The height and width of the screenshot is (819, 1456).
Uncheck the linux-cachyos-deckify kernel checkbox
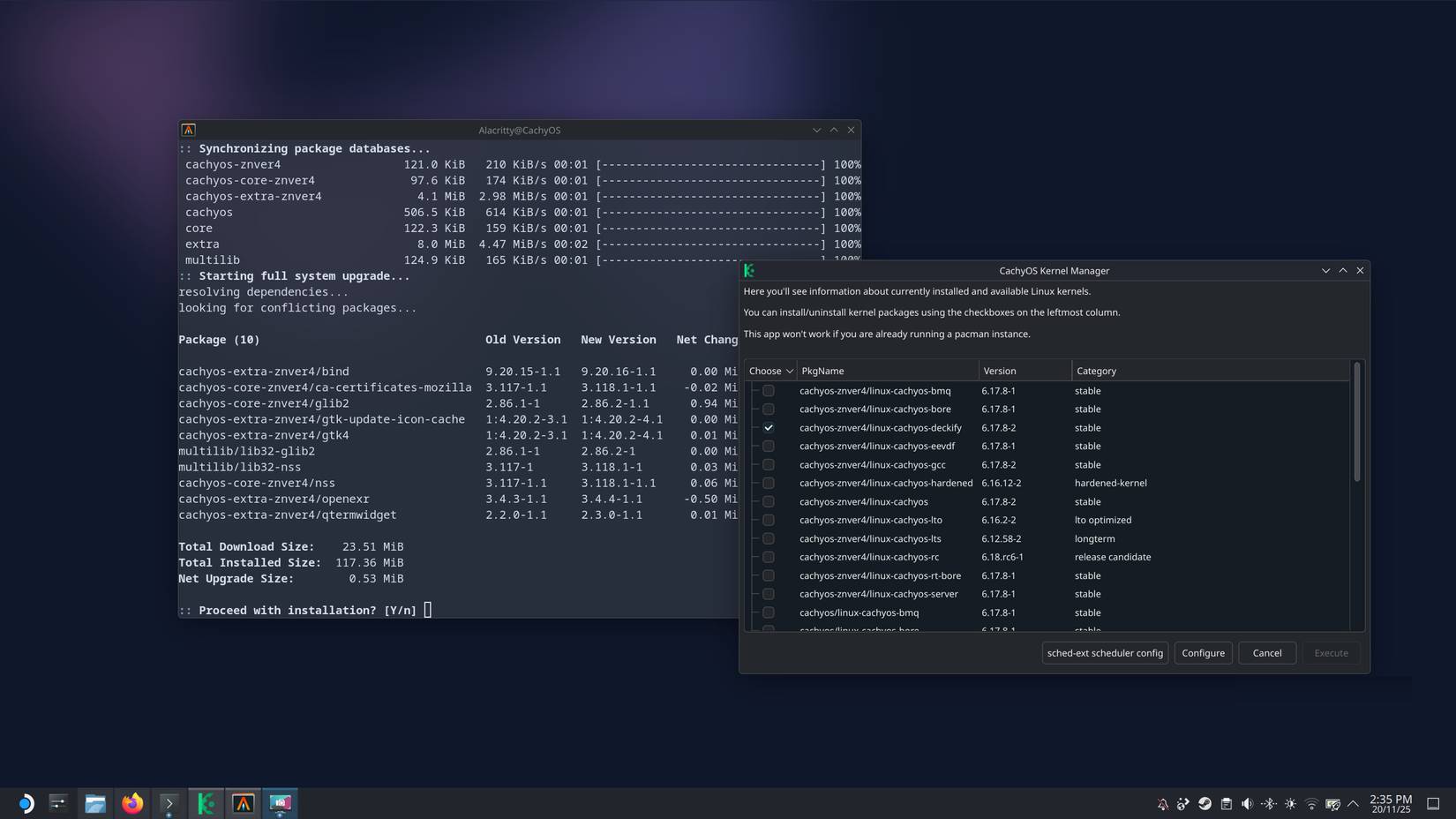pos(769,428)
